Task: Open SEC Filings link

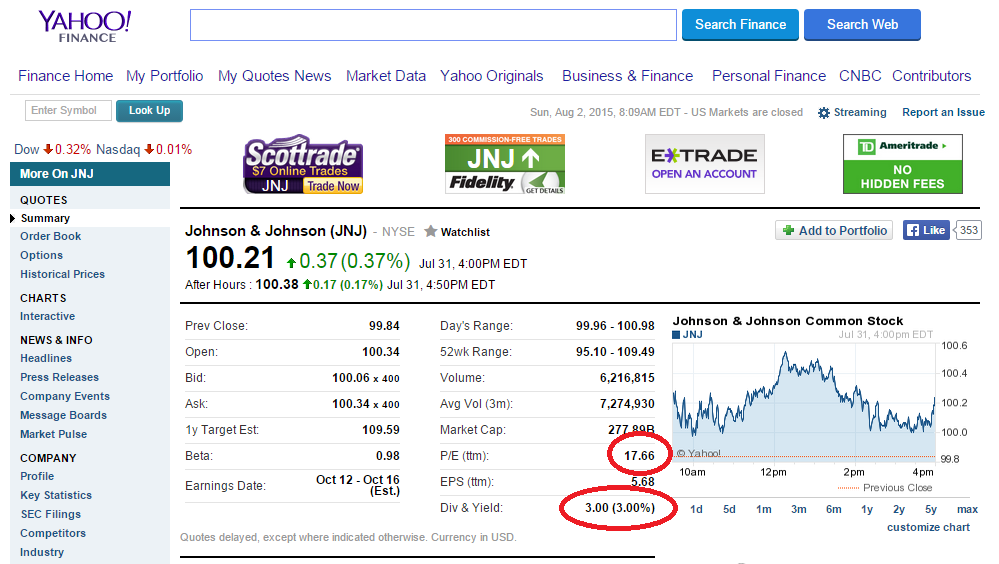Action: point(50,514)
